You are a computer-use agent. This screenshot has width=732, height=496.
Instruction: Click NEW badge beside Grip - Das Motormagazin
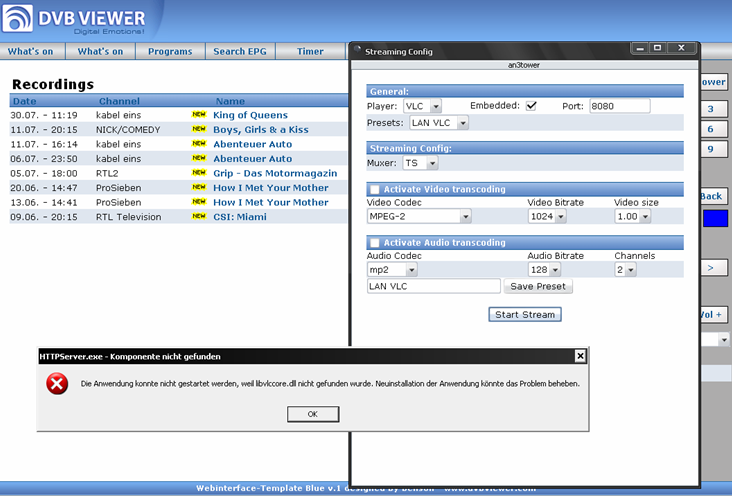point(199,173)
